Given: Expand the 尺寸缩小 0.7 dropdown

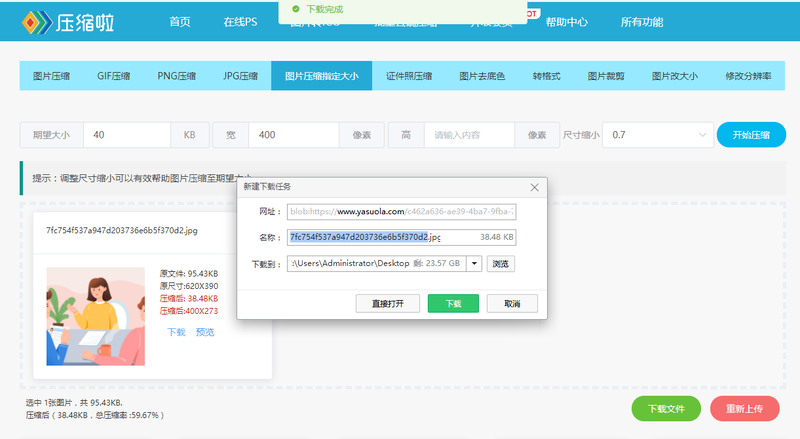Looking at the screenshot, I should [658, 135].
